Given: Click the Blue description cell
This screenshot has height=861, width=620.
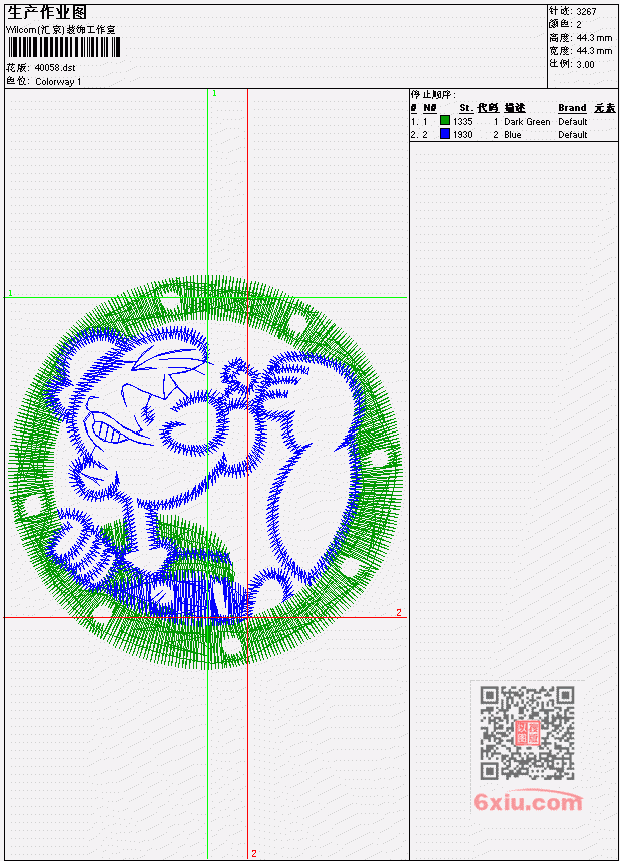Looking at the screenshot, I should coord(513,135).
